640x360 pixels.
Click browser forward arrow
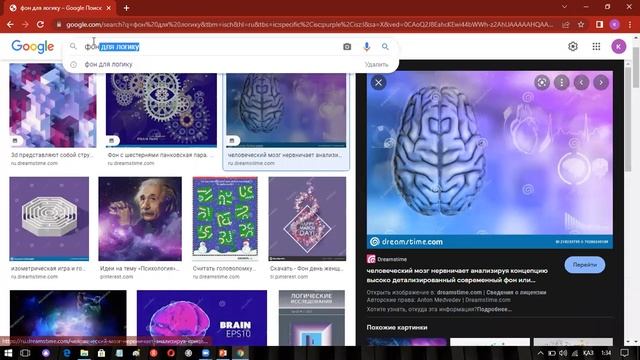pyautogui.click(x=25, y=24)
